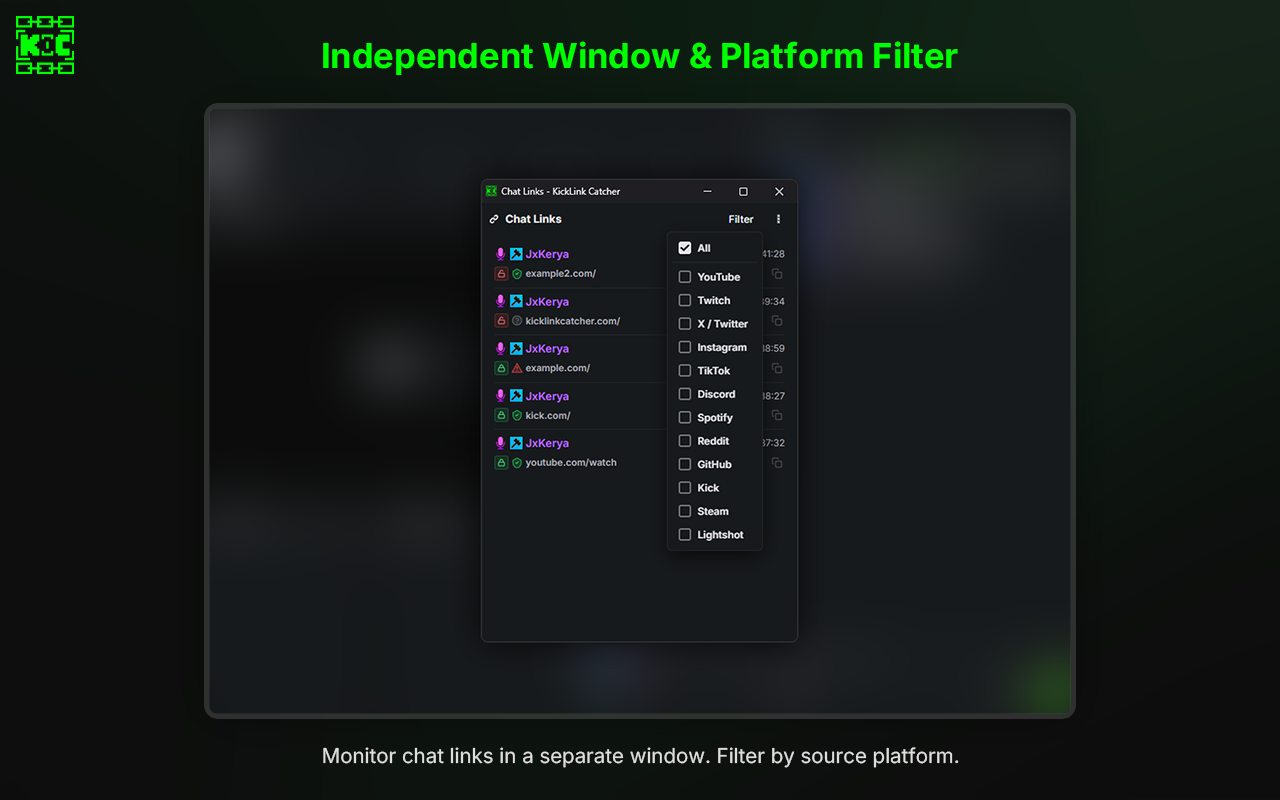Copy the youtube.com/watch link entry
The image size is (1280, 800).
pos(777,462)
